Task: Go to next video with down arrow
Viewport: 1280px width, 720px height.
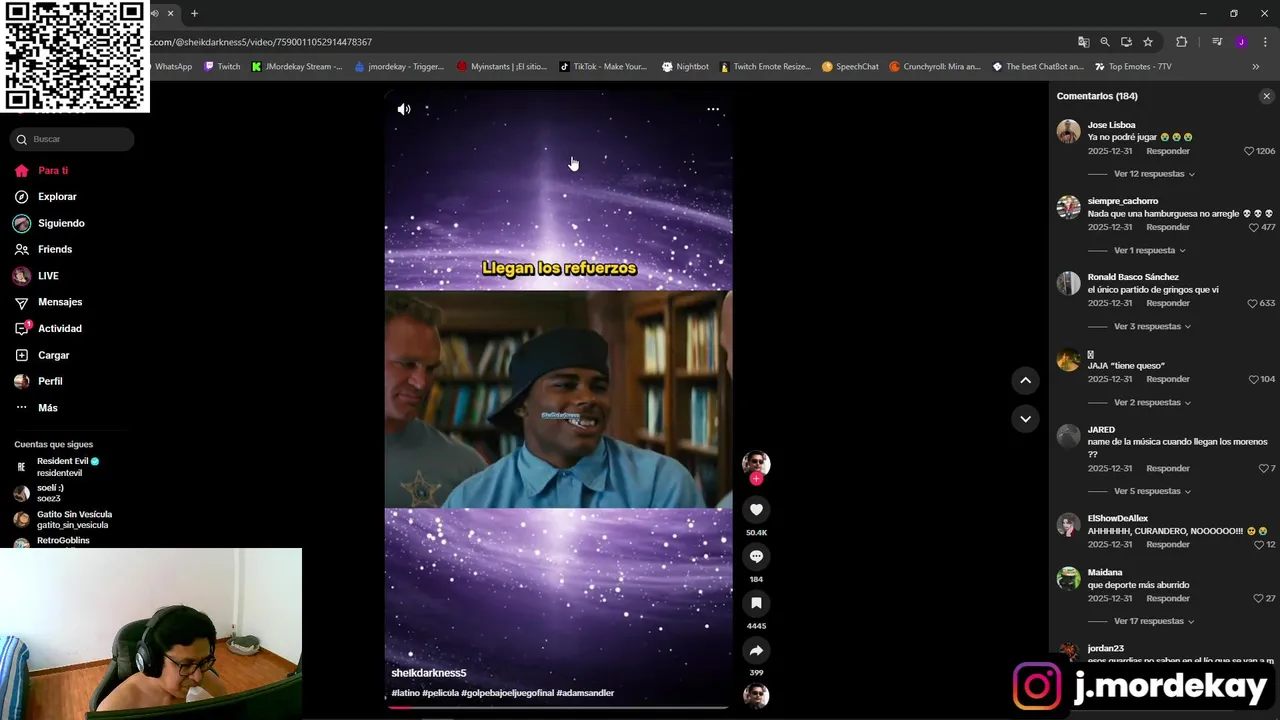Action: (x=1025, y=419)
